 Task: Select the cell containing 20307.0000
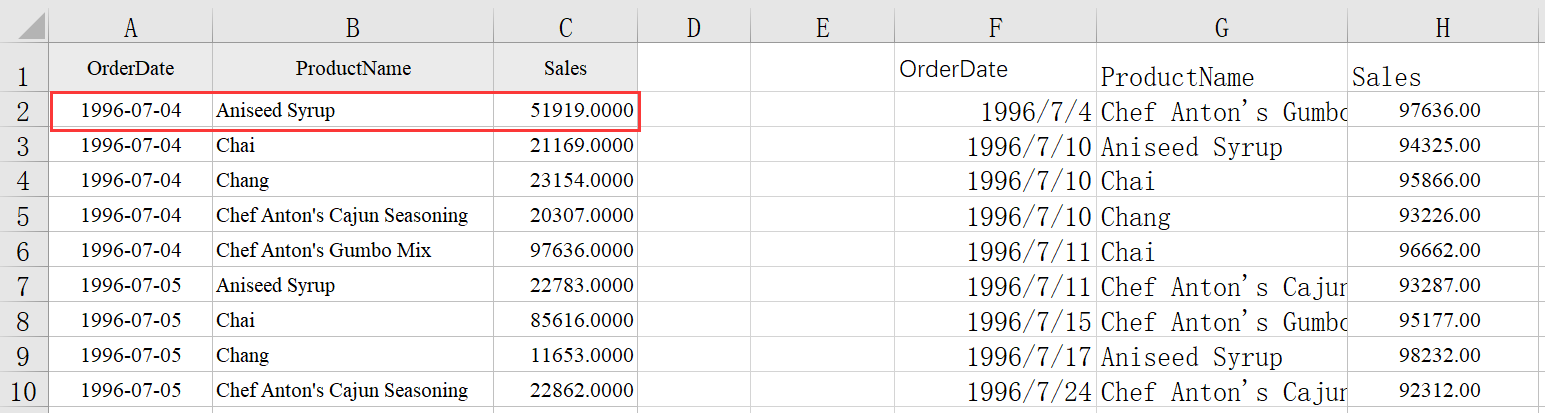click(x=566, y=215)
